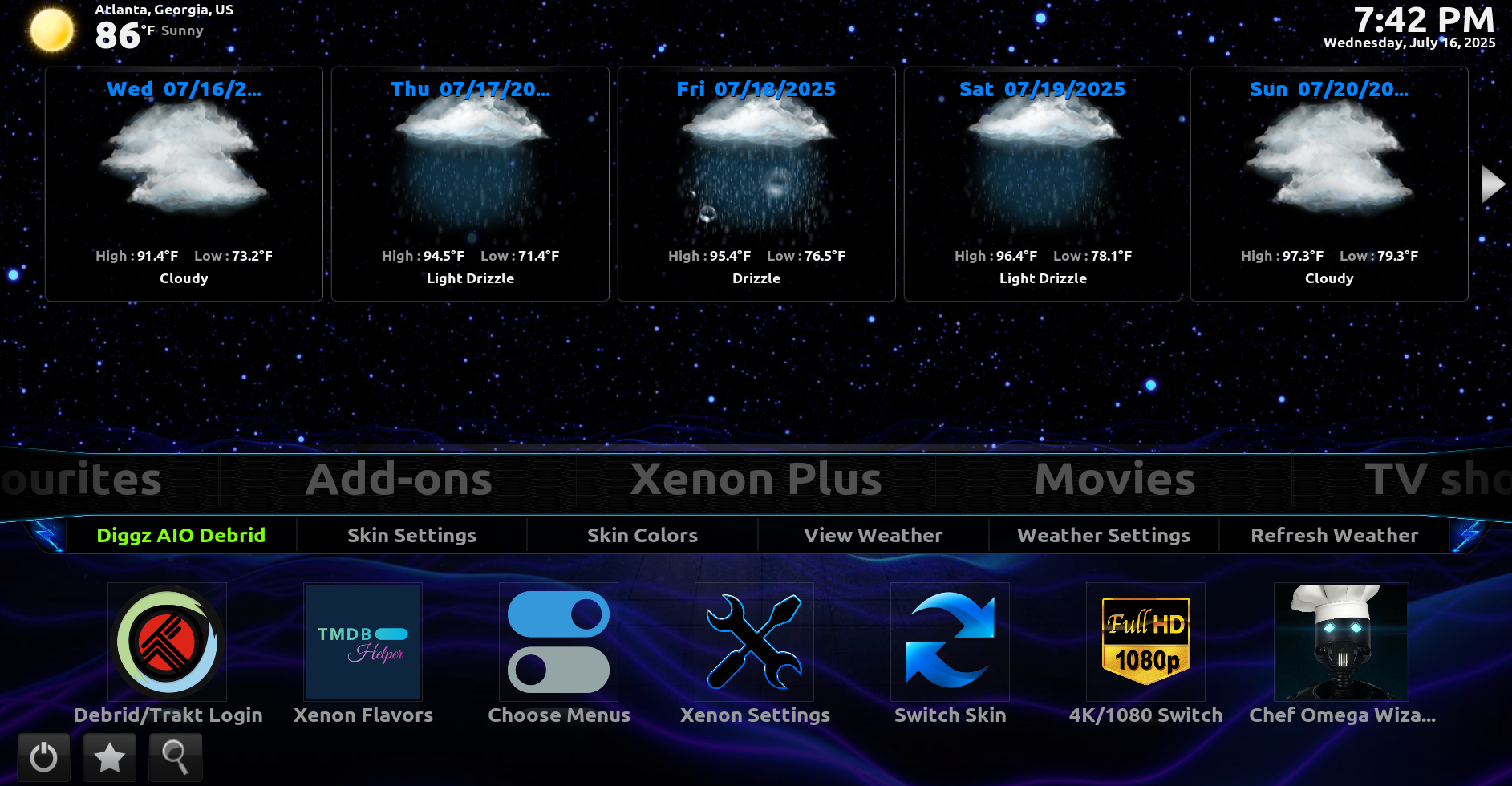1512x786 pixels.
Task: Open the Xenon Plus menu
Action: 755,479
